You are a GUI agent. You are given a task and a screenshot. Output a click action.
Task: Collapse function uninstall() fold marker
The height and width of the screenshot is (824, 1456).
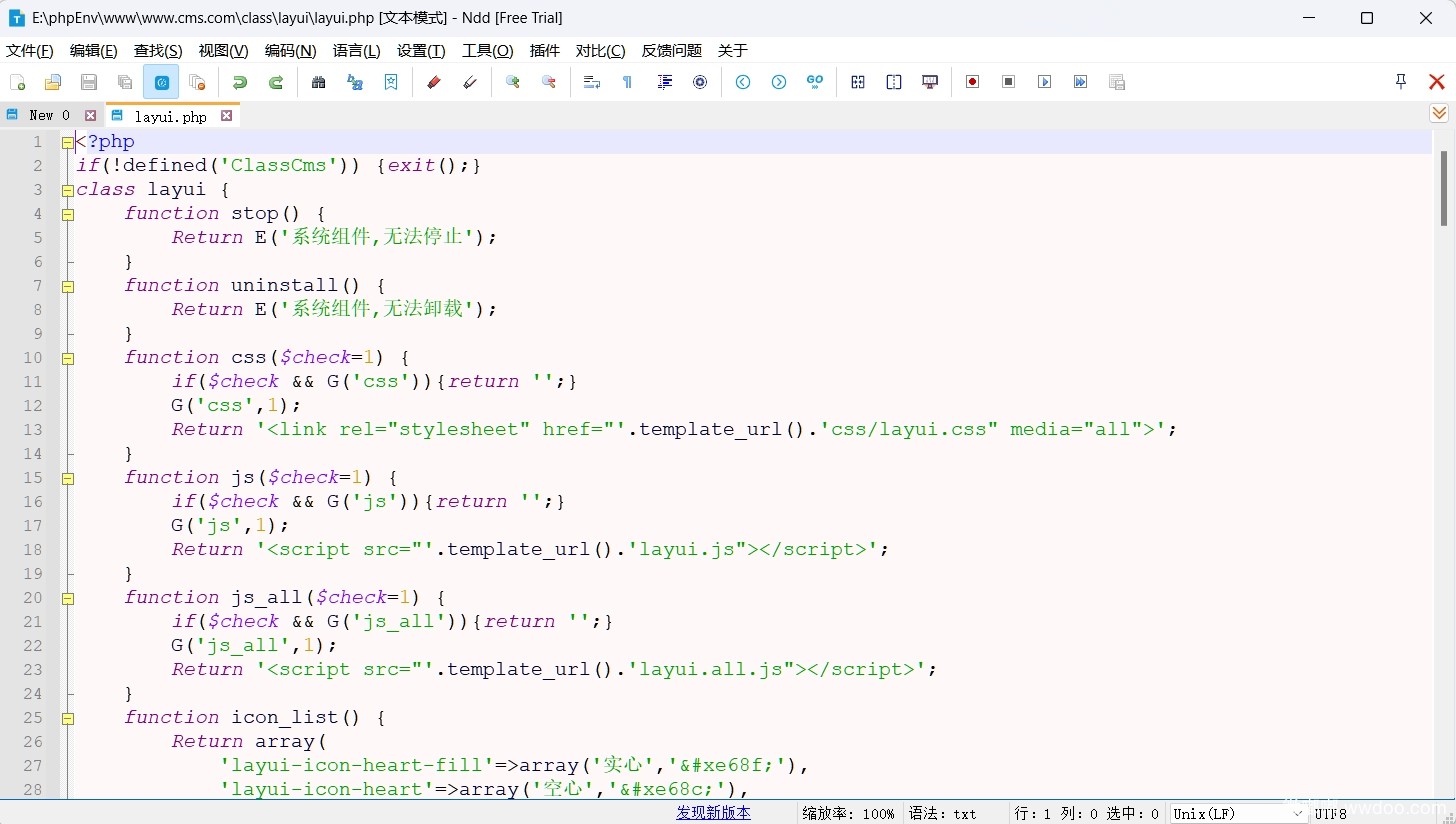click(68, 286)
